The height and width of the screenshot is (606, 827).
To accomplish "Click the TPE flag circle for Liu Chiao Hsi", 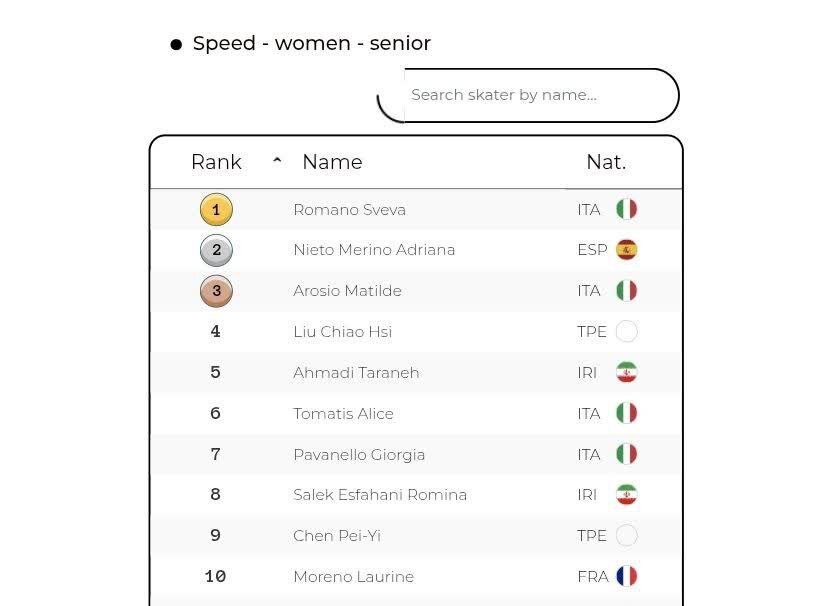I will [x=627, y=332].
